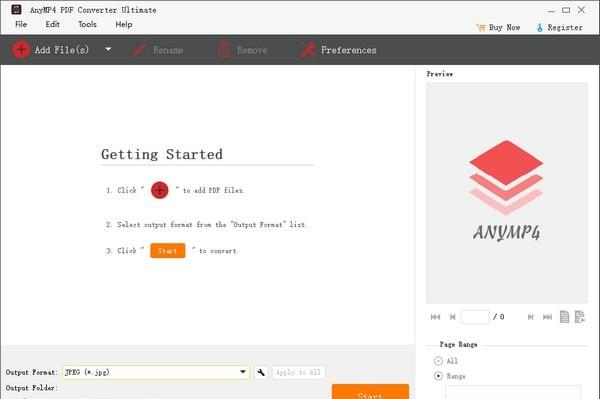Expand the Add File(s) dropdown arrow
This screenshot has height=399, width=600.
(x=108, y=50)
